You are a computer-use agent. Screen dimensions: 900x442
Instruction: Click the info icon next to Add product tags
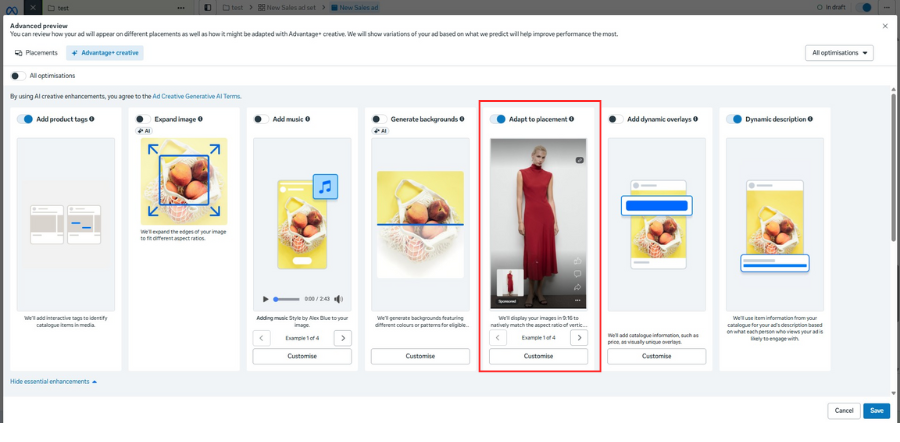92,119
